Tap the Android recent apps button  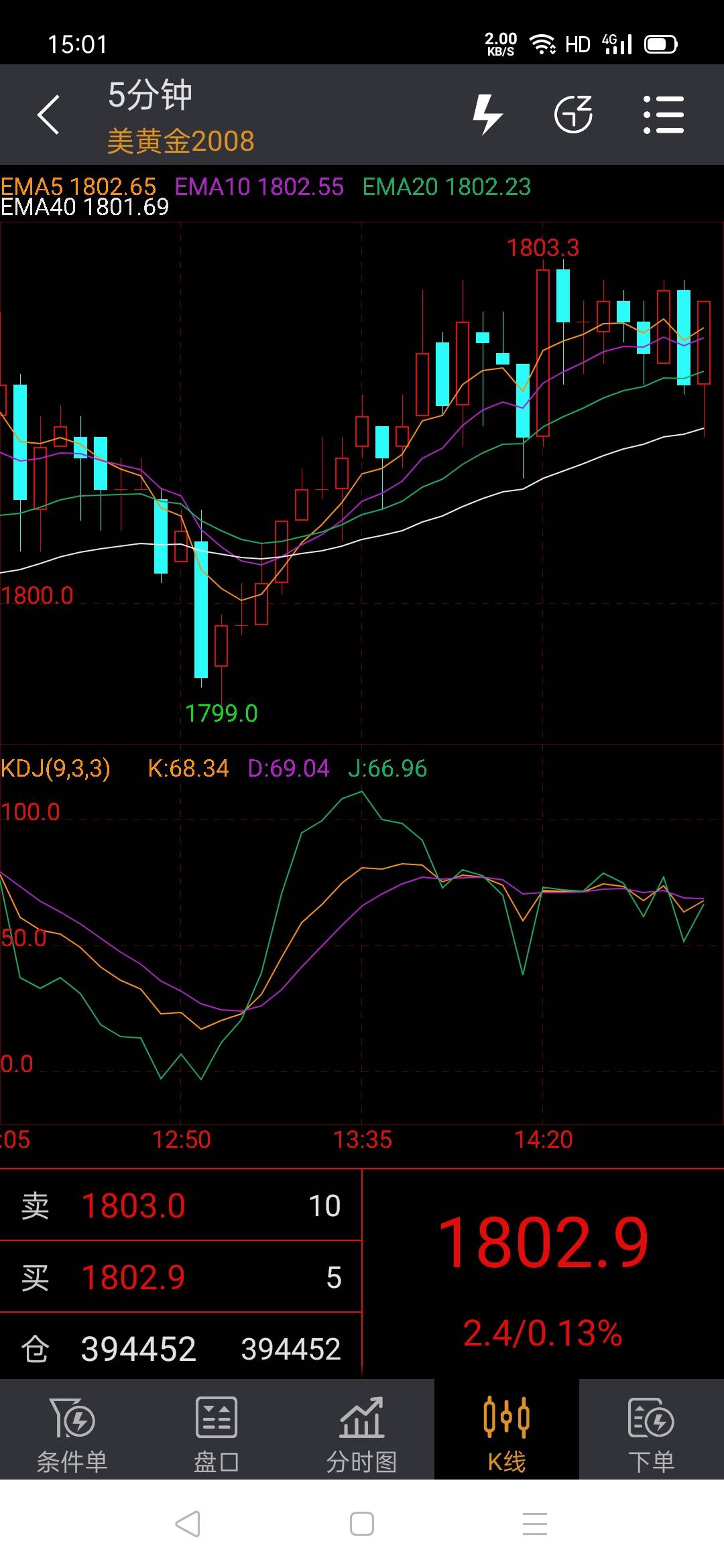(535, 1524)
